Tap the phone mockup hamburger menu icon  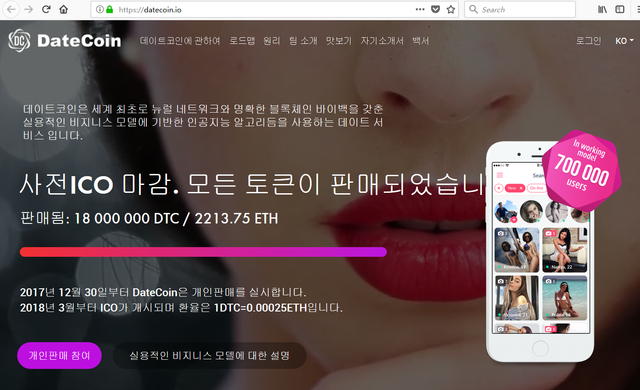(500, 175)
